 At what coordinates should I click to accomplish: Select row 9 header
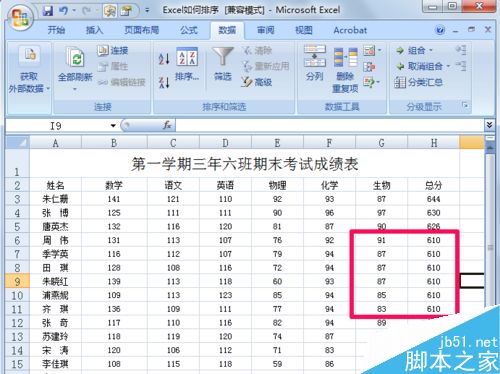pyautogui.click(x=17, y=281)
